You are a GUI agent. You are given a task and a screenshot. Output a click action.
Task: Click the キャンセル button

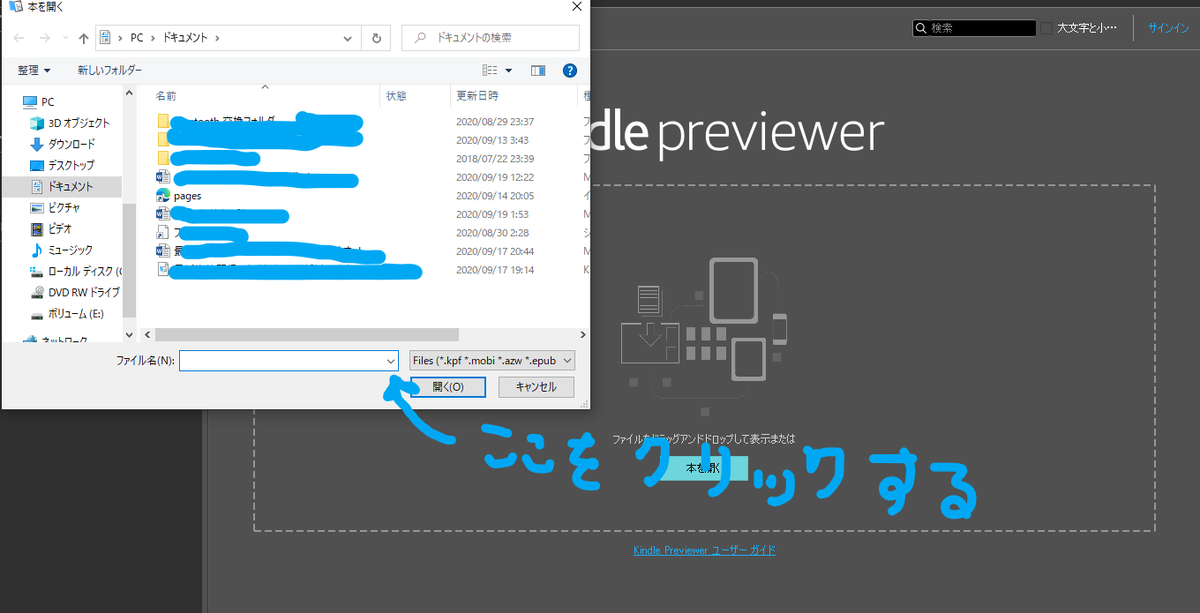tap(535, 387)
